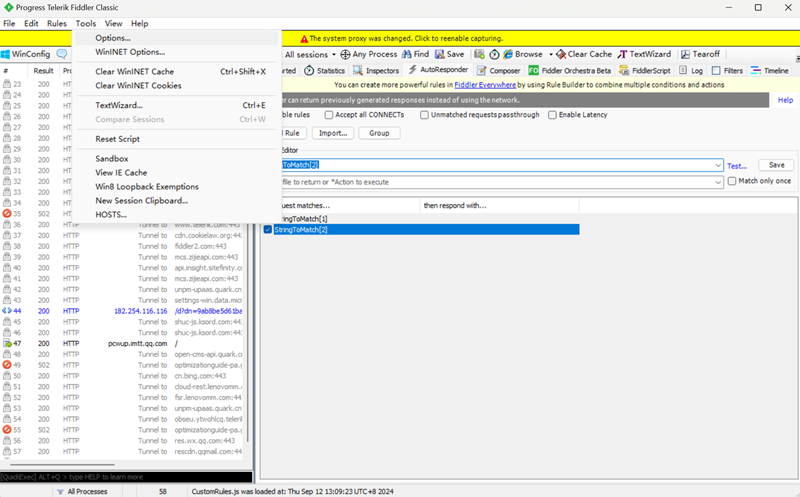Check the Enable Latency option
This screenshot has width=800, height=497.
(552, 115)
